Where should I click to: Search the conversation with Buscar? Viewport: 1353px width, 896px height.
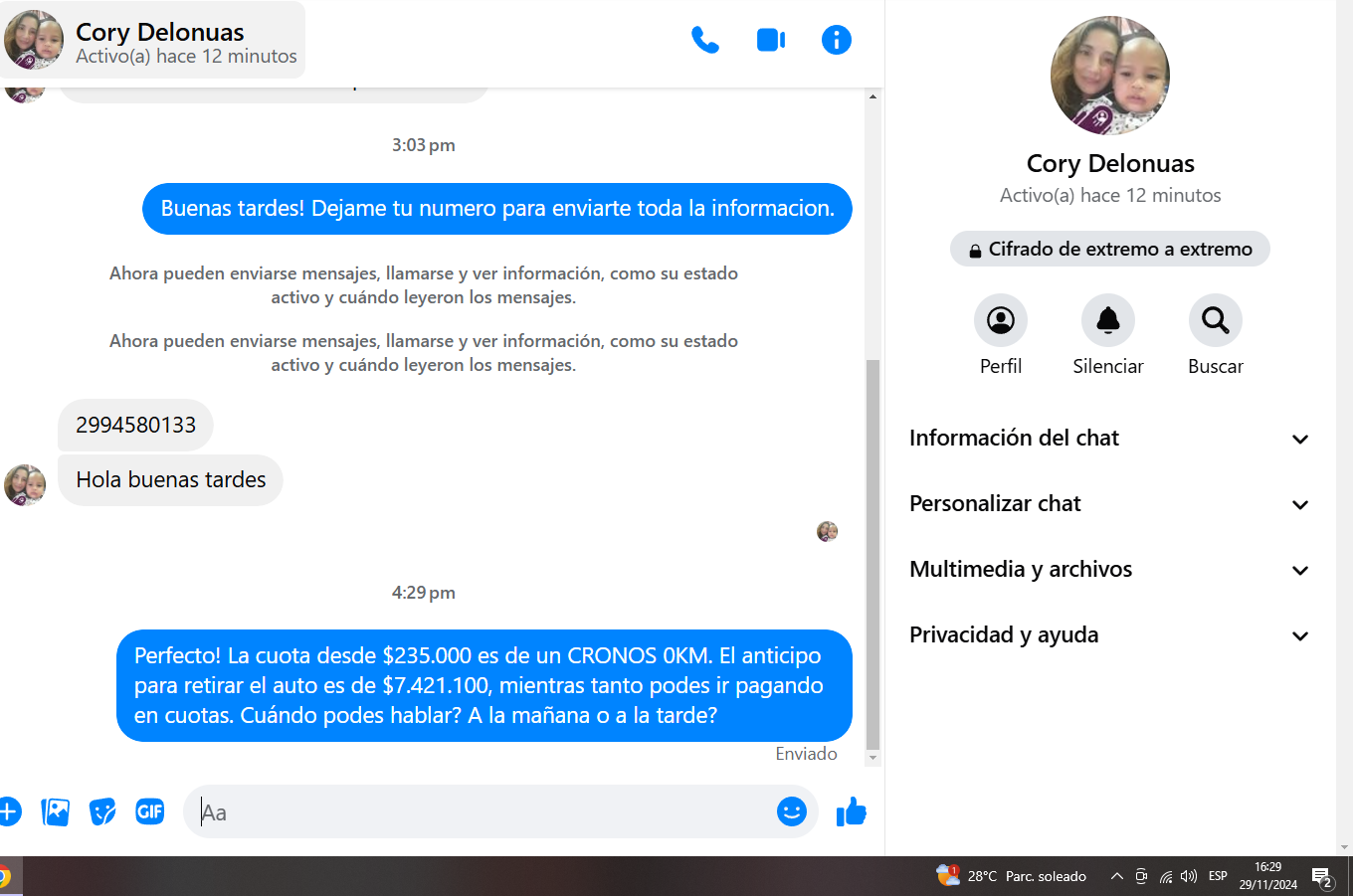(x=1215, y=320)
